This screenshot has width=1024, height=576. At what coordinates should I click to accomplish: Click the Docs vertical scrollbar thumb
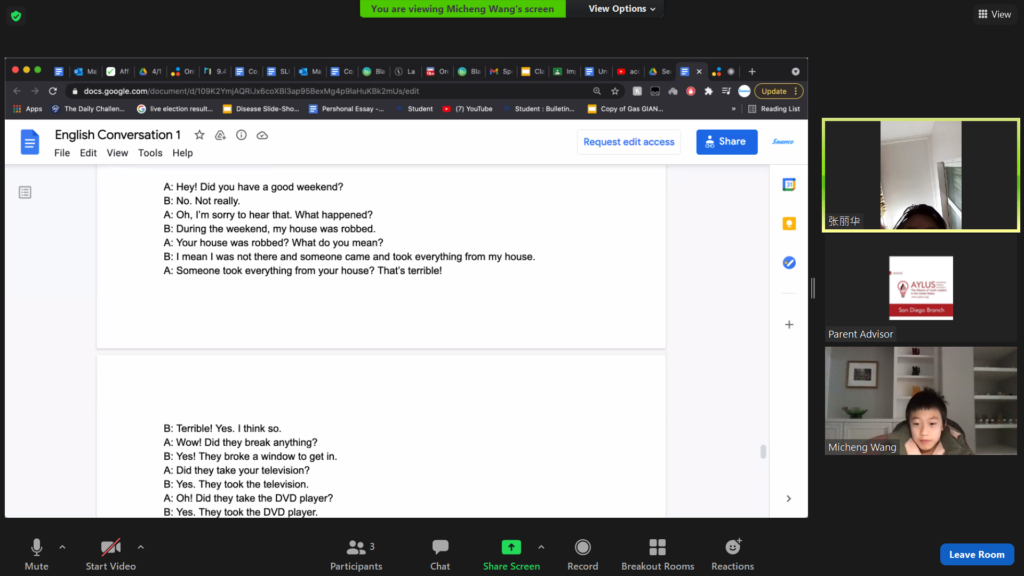763,451
